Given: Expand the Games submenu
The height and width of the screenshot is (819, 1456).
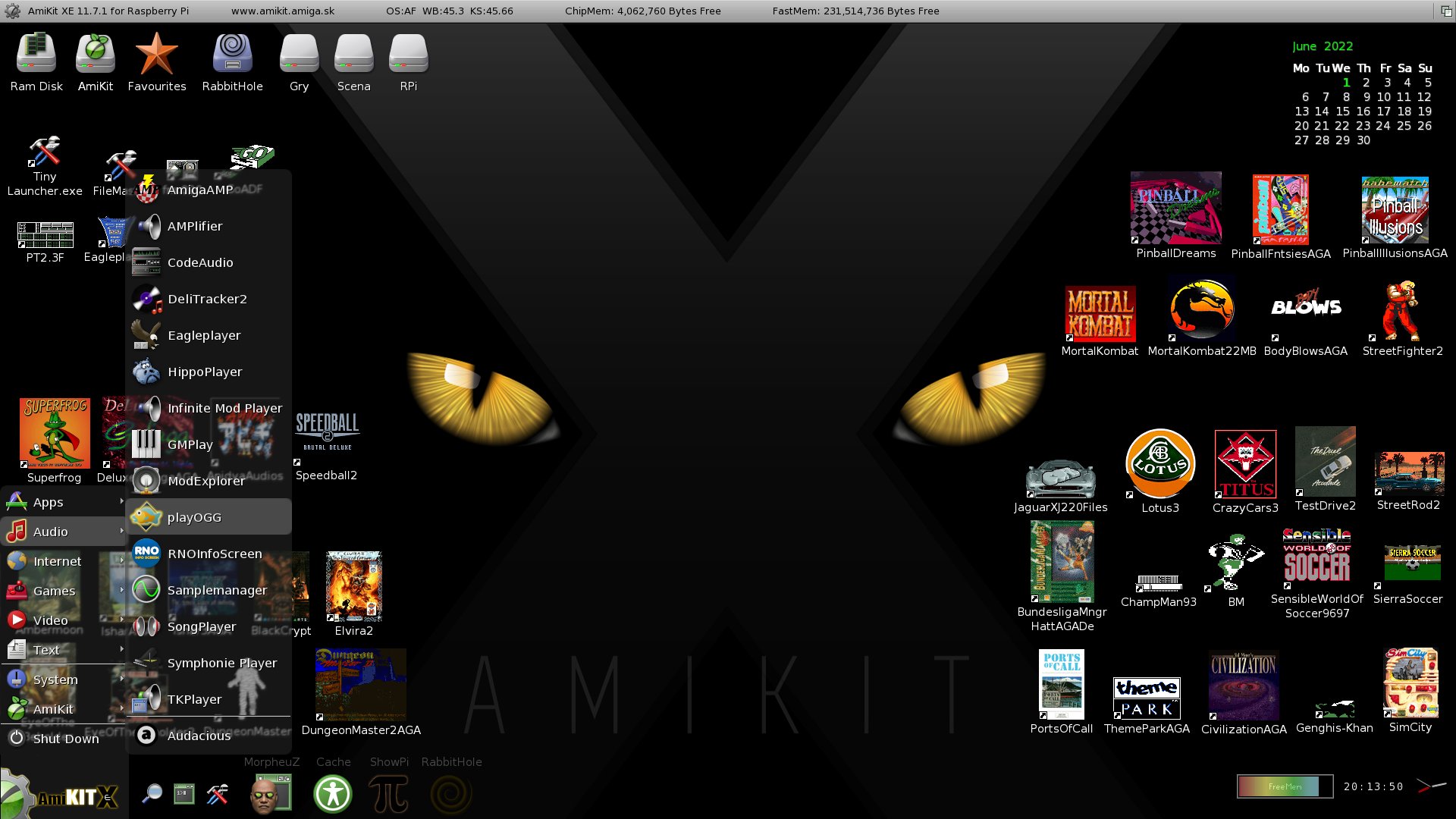Looking at the screenshot, I should click(64, 591).
